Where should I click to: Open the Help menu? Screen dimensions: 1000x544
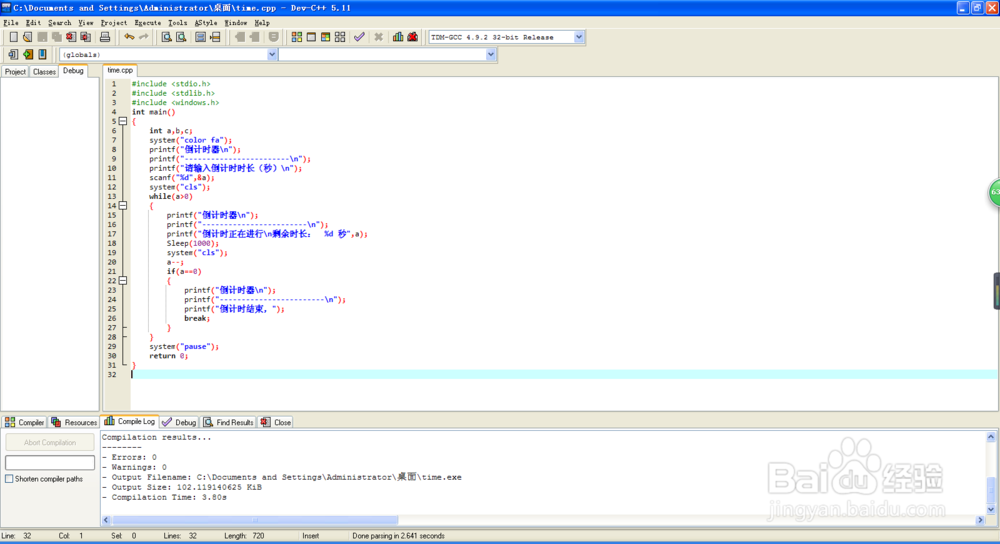pos(261,22)
